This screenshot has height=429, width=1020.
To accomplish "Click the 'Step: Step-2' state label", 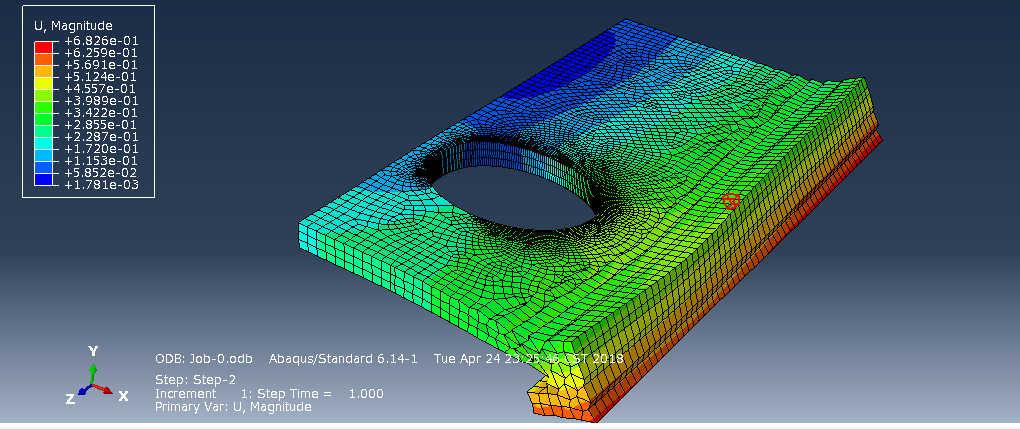I will coord(195,379).
